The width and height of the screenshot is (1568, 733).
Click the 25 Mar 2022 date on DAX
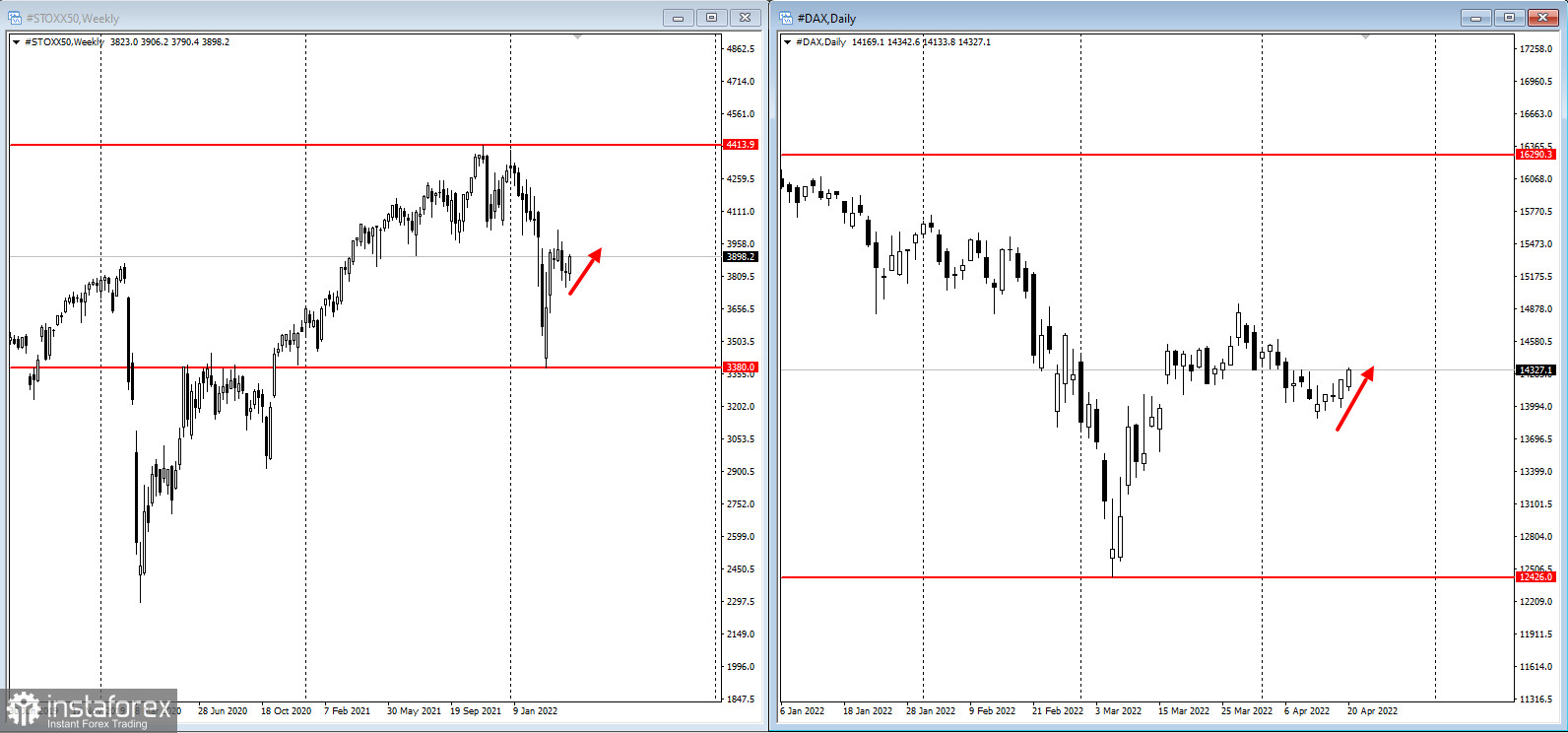tap(1247, 711)
